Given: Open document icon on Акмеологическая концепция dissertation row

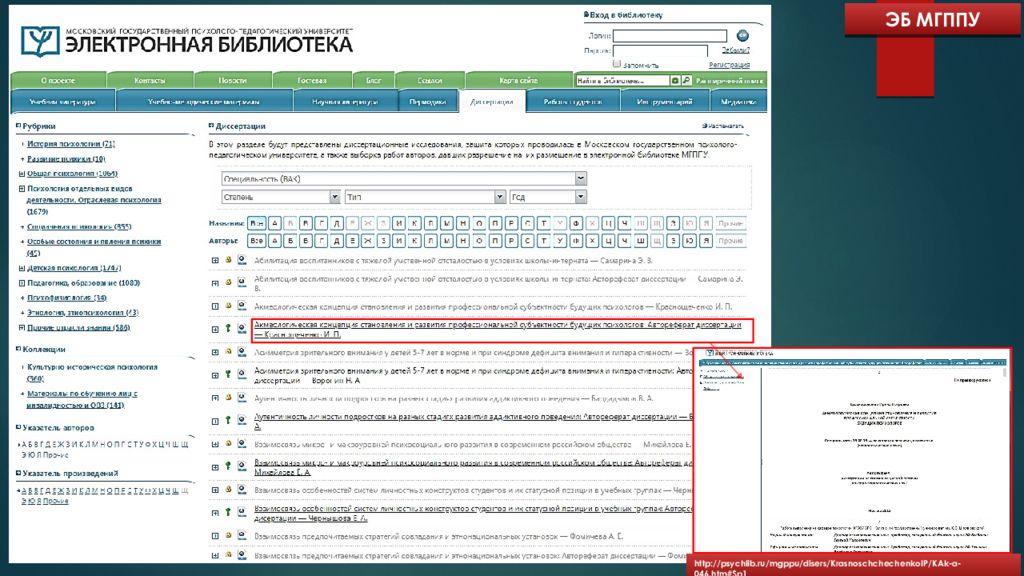Looking at the screenshot, I should [x=242, y=306].
